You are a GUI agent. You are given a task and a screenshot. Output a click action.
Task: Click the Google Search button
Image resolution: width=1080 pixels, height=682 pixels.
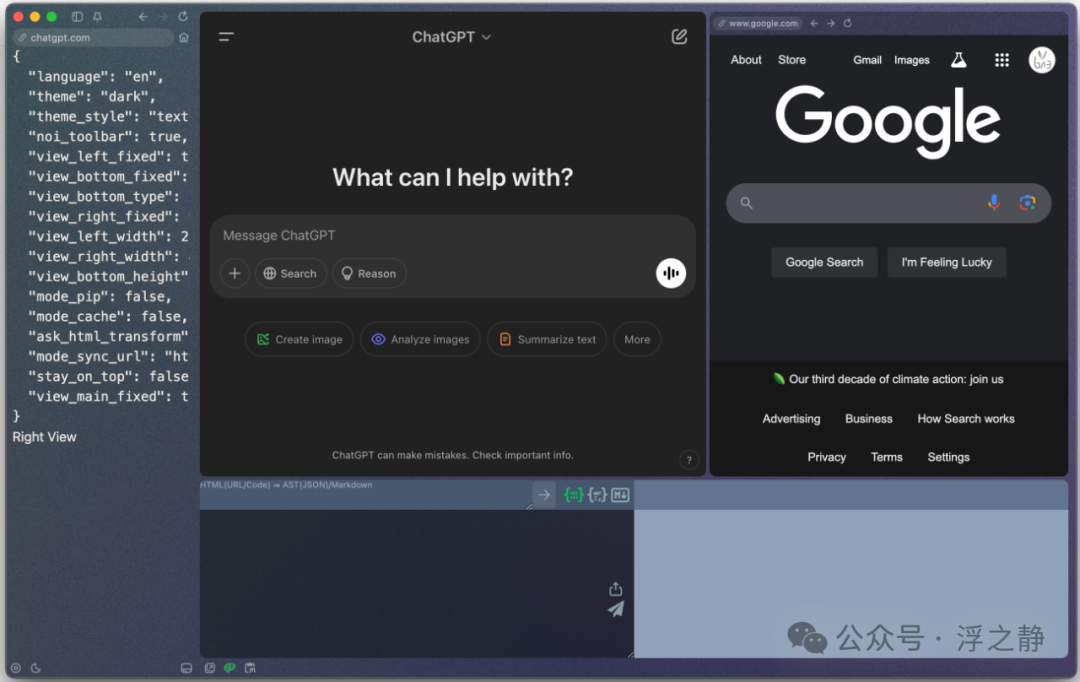[824, 262]
